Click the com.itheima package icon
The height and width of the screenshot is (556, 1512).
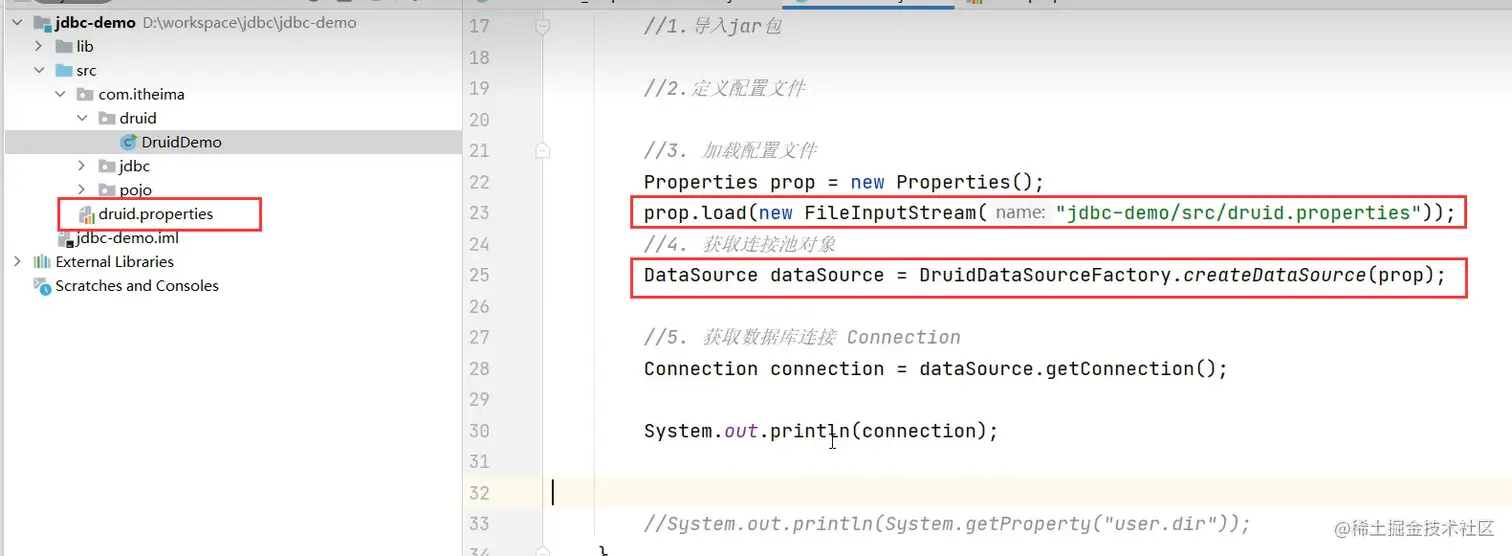(86, 94)
